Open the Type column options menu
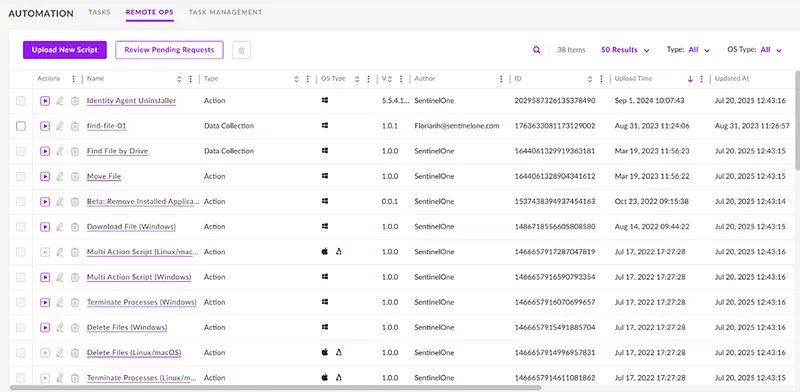 pos(307,79)
